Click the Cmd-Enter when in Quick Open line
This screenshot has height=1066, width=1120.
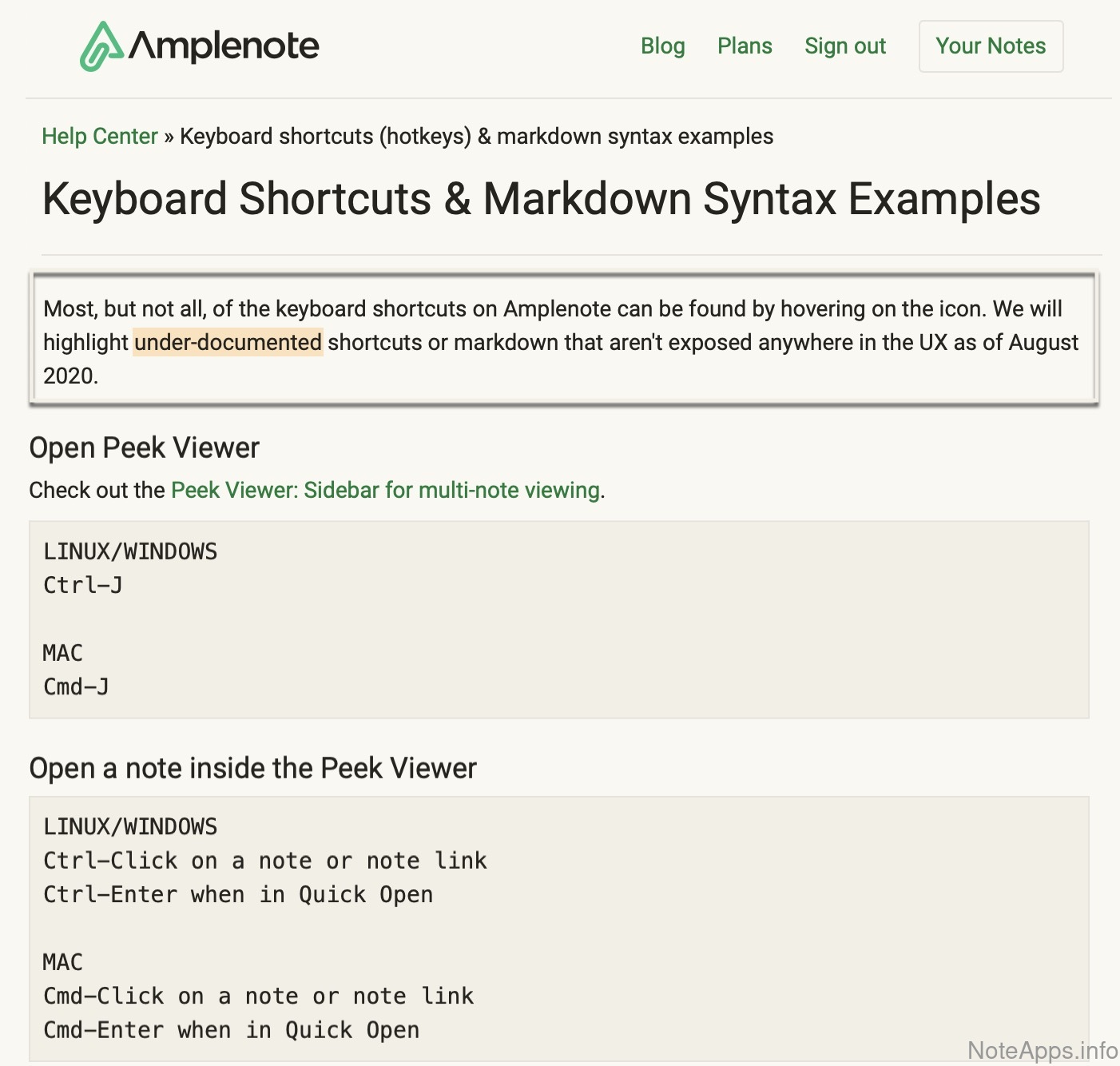(x=231, y=1030)
